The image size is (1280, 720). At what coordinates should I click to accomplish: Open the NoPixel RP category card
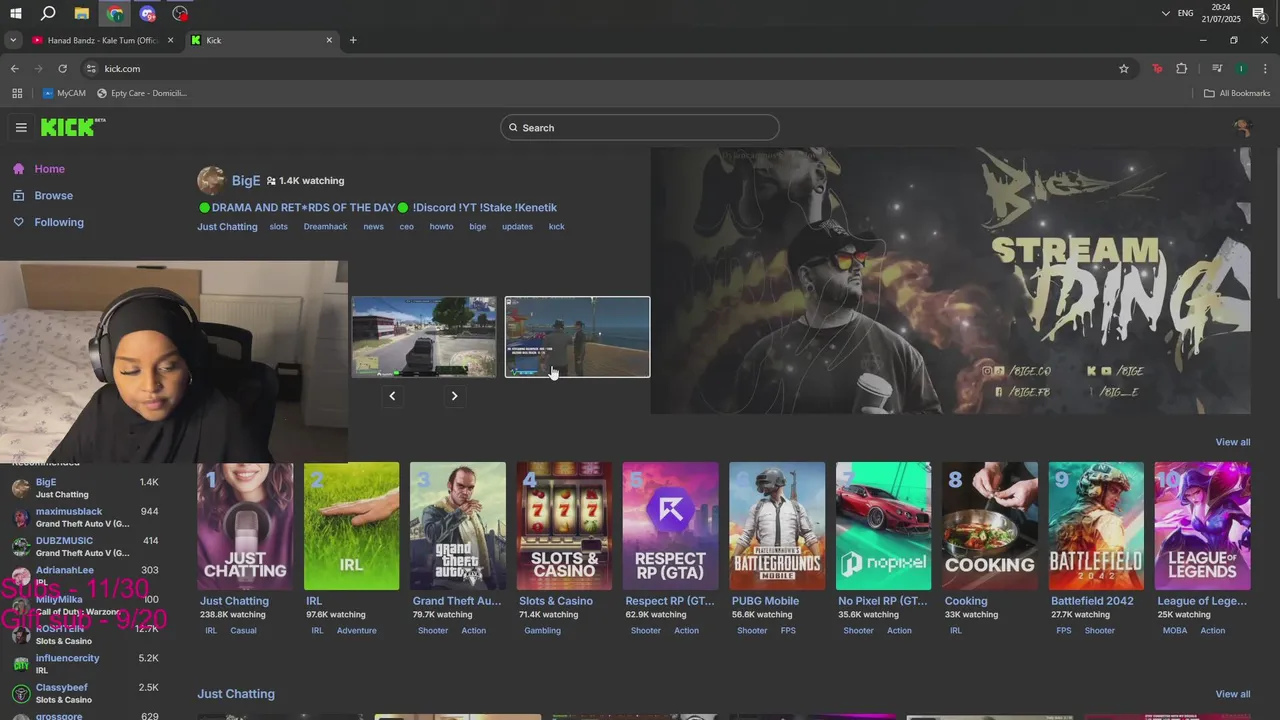883,526
